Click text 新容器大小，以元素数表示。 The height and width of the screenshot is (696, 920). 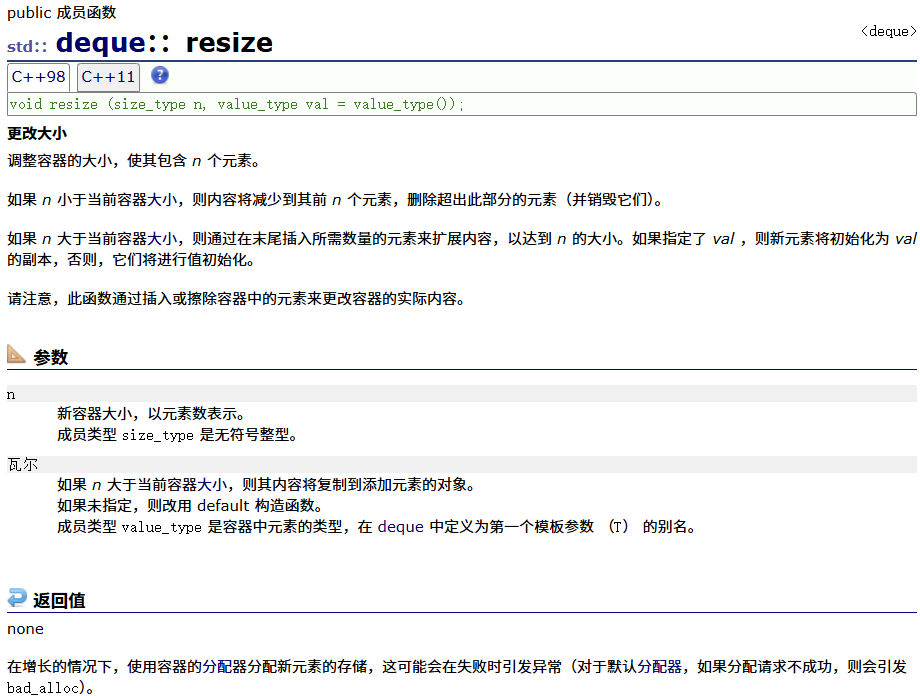151,414
